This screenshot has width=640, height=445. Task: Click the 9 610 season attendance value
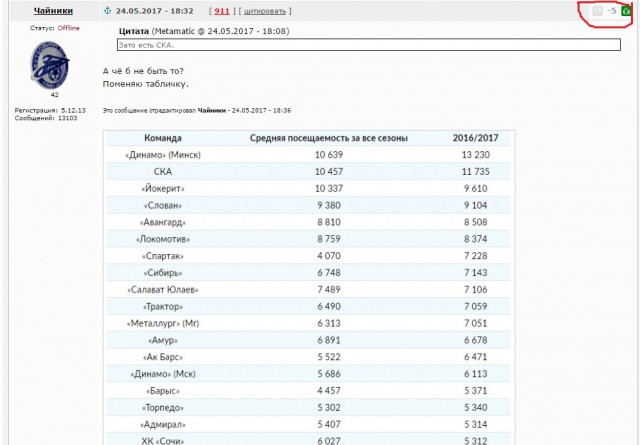(x=476, y=189)
